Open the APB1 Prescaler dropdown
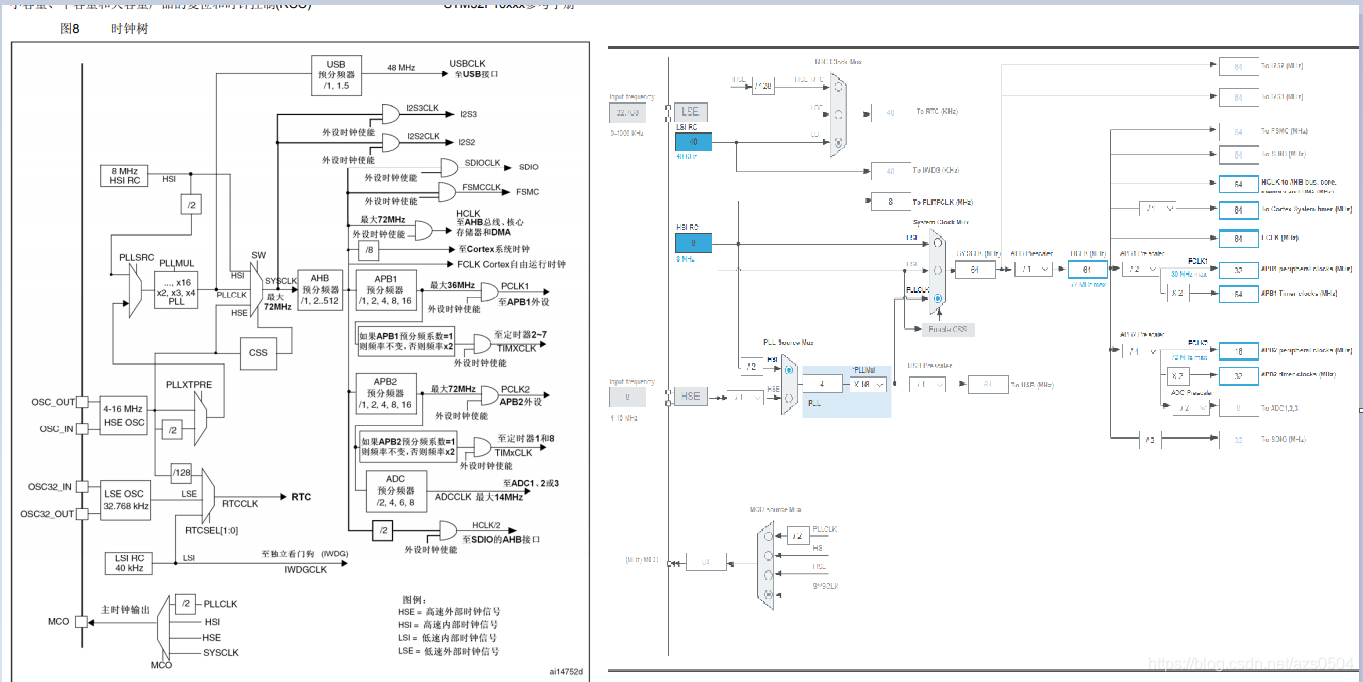 1139,269
